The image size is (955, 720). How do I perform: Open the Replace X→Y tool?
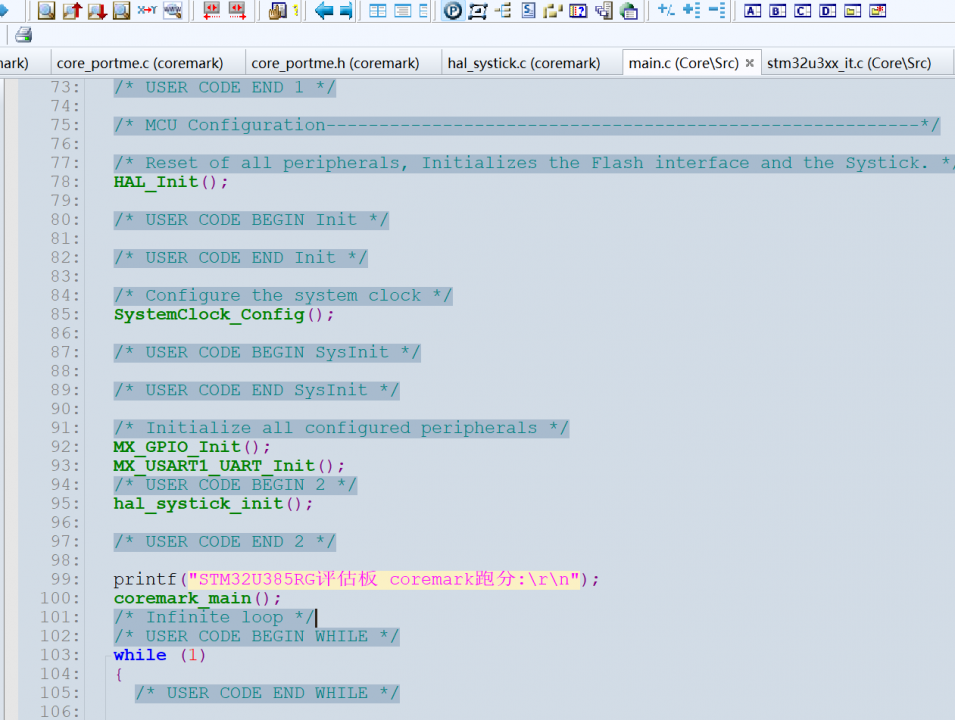tap(147, 10)
